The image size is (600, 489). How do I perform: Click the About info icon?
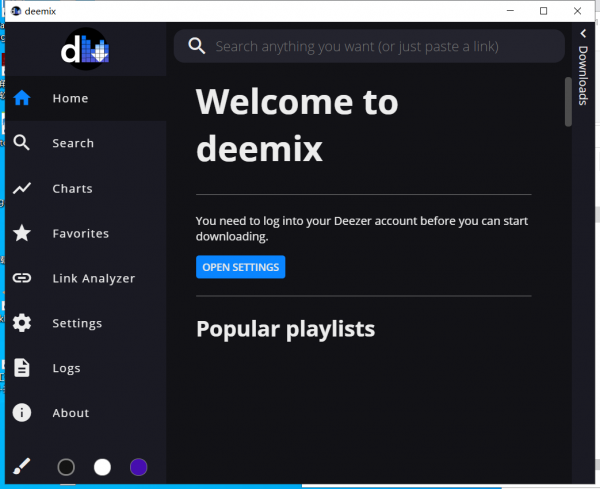click(22, 412)
